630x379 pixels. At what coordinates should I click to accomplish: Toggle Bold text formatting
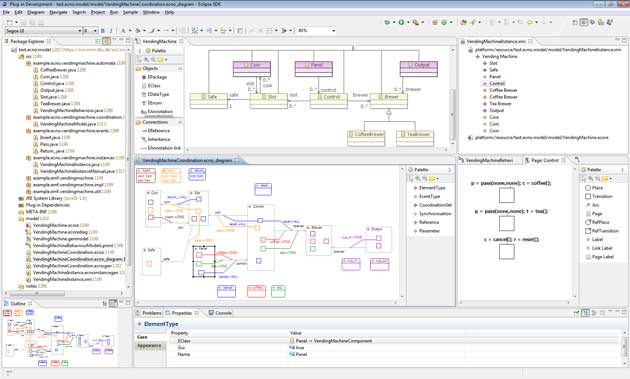coord(102,31)
